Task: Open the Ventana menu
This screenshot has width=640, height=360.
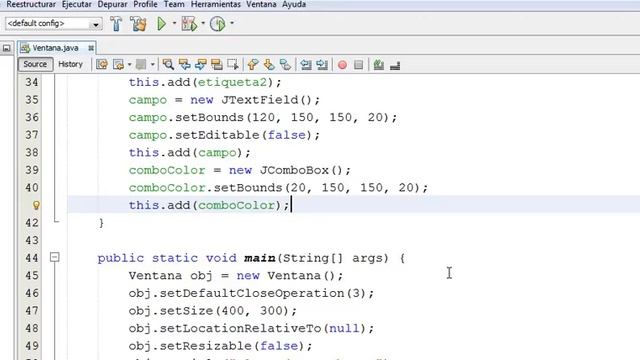Action: pos(261,4)
